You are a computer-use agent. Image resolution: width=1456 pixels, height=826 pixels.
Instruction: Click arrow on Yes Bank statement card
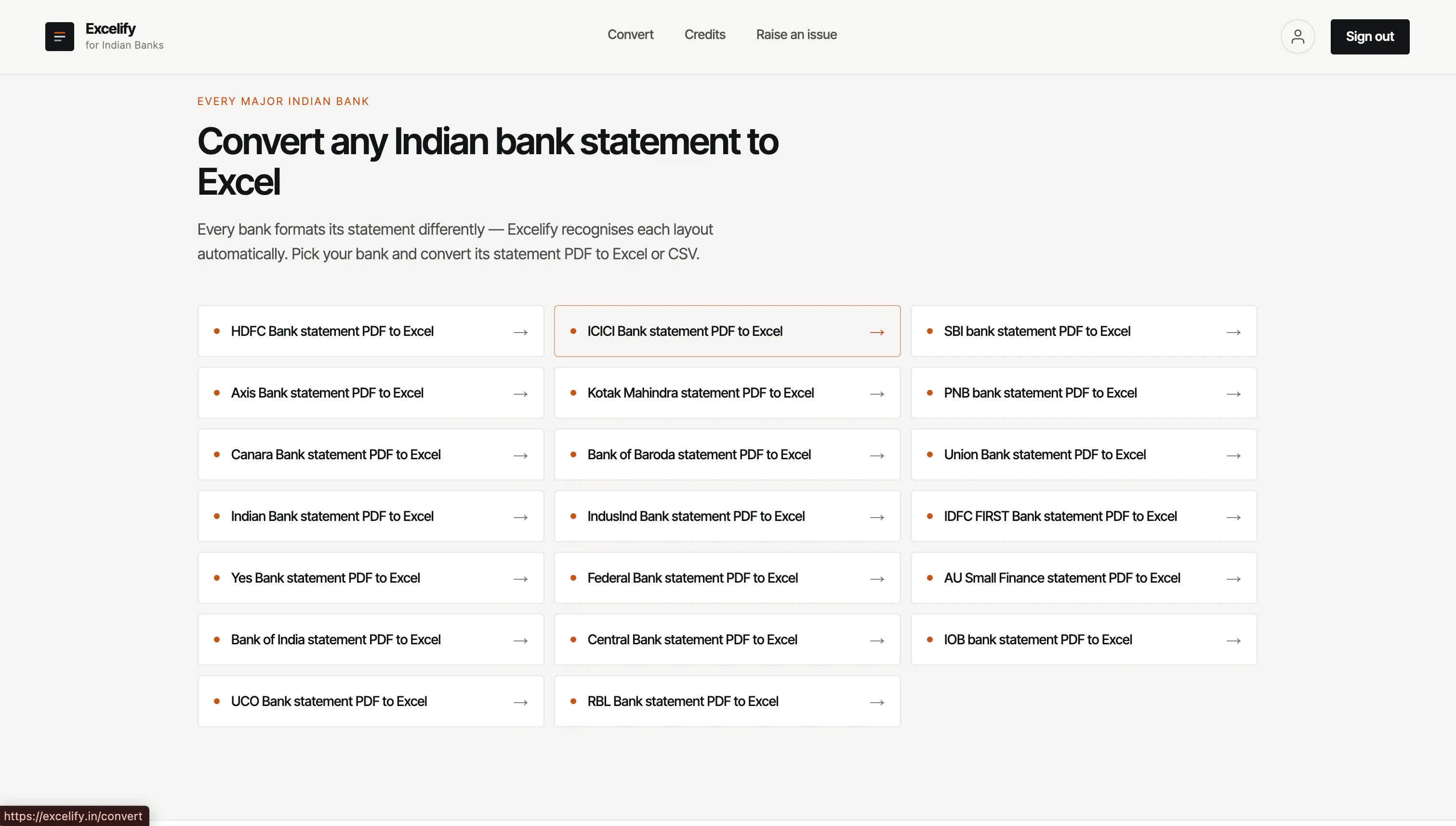point(521,579)
